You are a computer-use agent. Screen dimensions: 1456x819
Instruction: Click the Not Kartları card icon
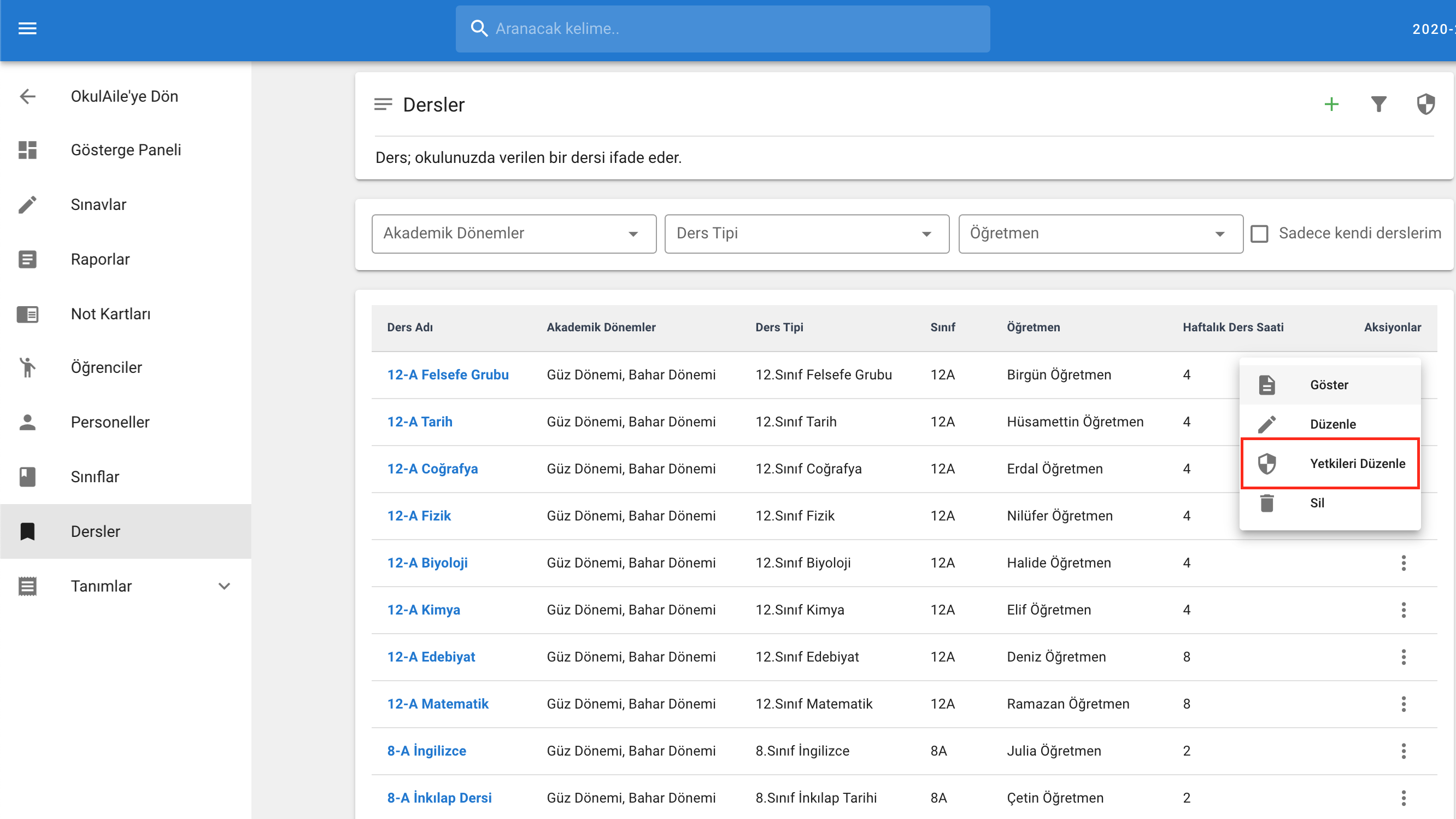(x=27, y=314)
